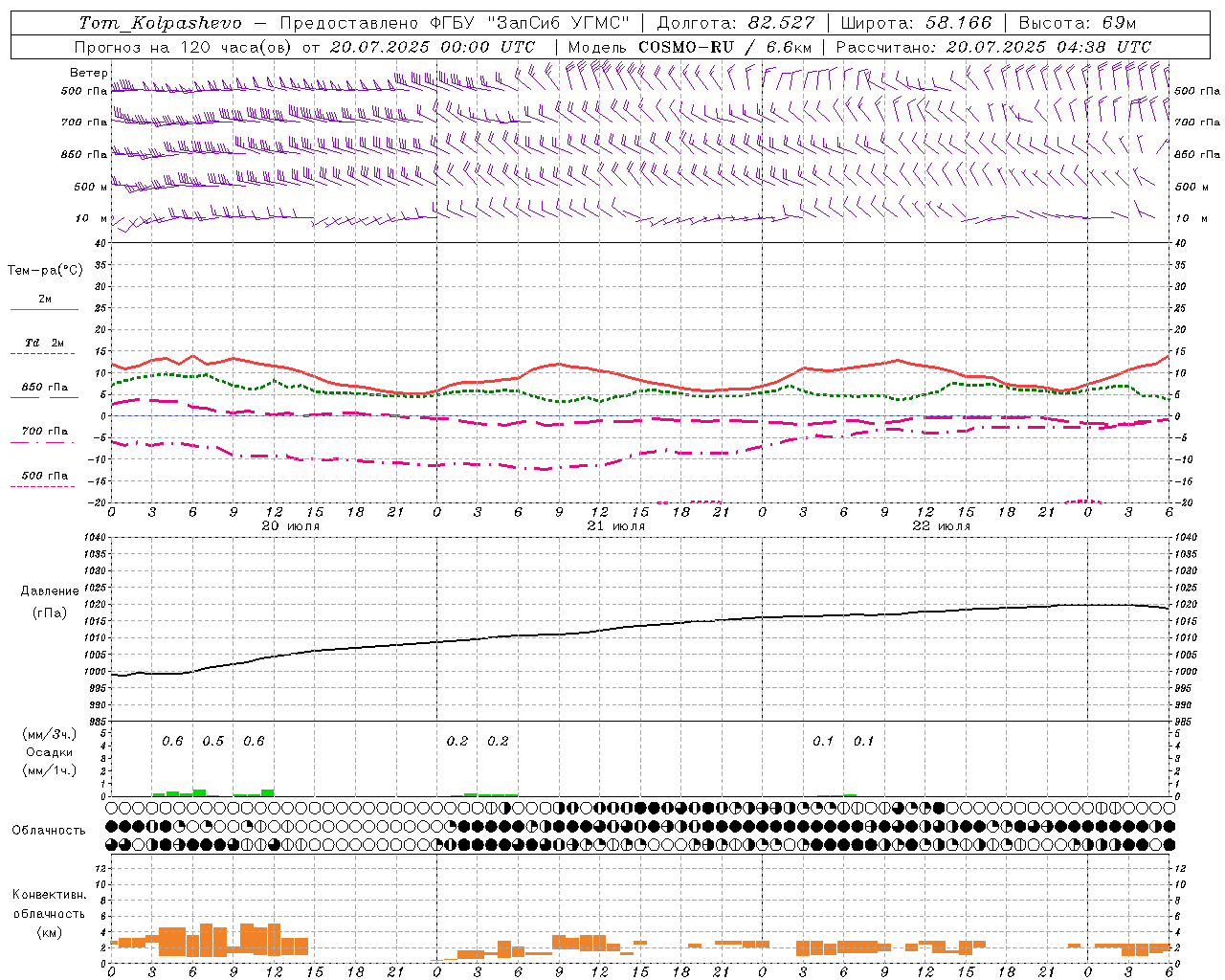This screenshot has height=980, width=1225.
Task: Click the '21 июля' date label
Action: 616,526
